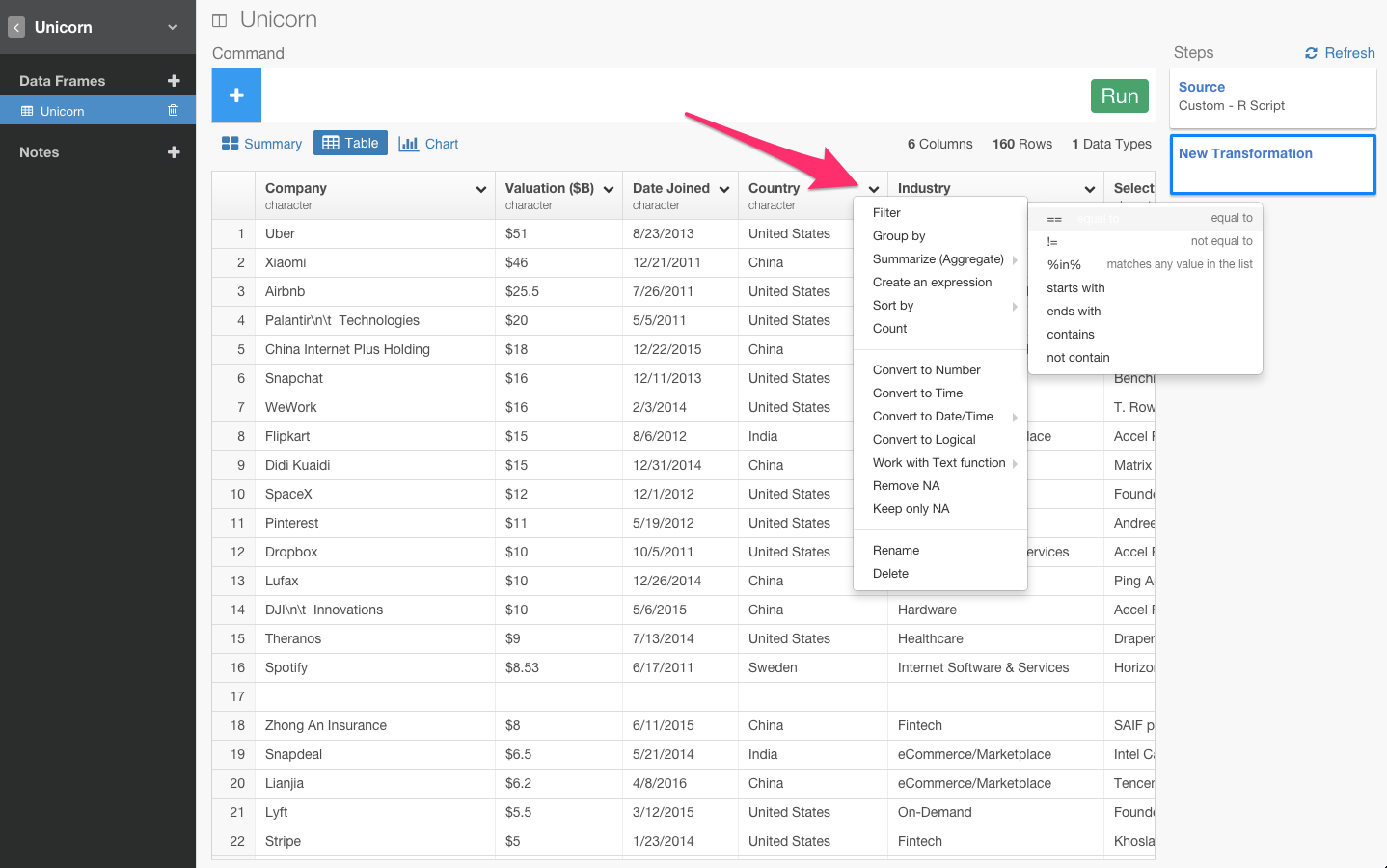Click the Xiaomi company cell

375,262
